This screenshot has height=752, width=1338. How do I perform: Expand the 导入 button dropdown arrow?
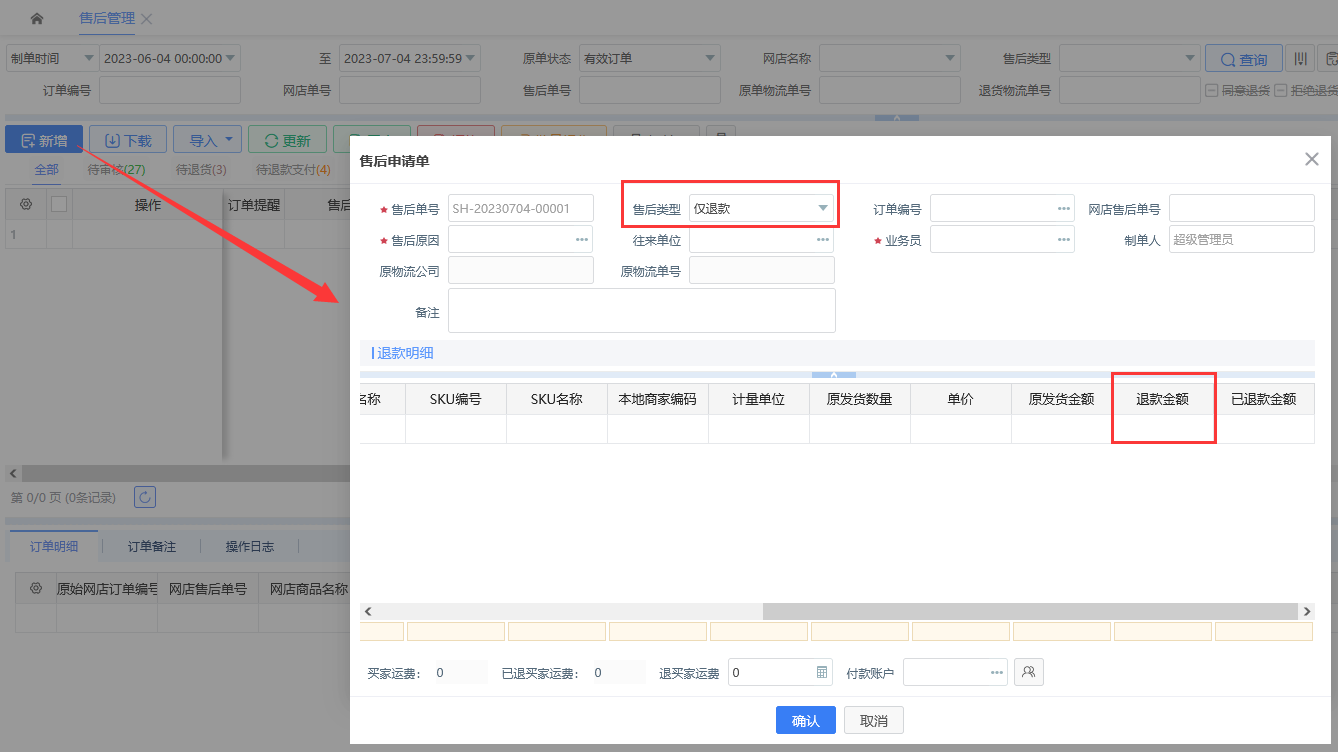230,140
